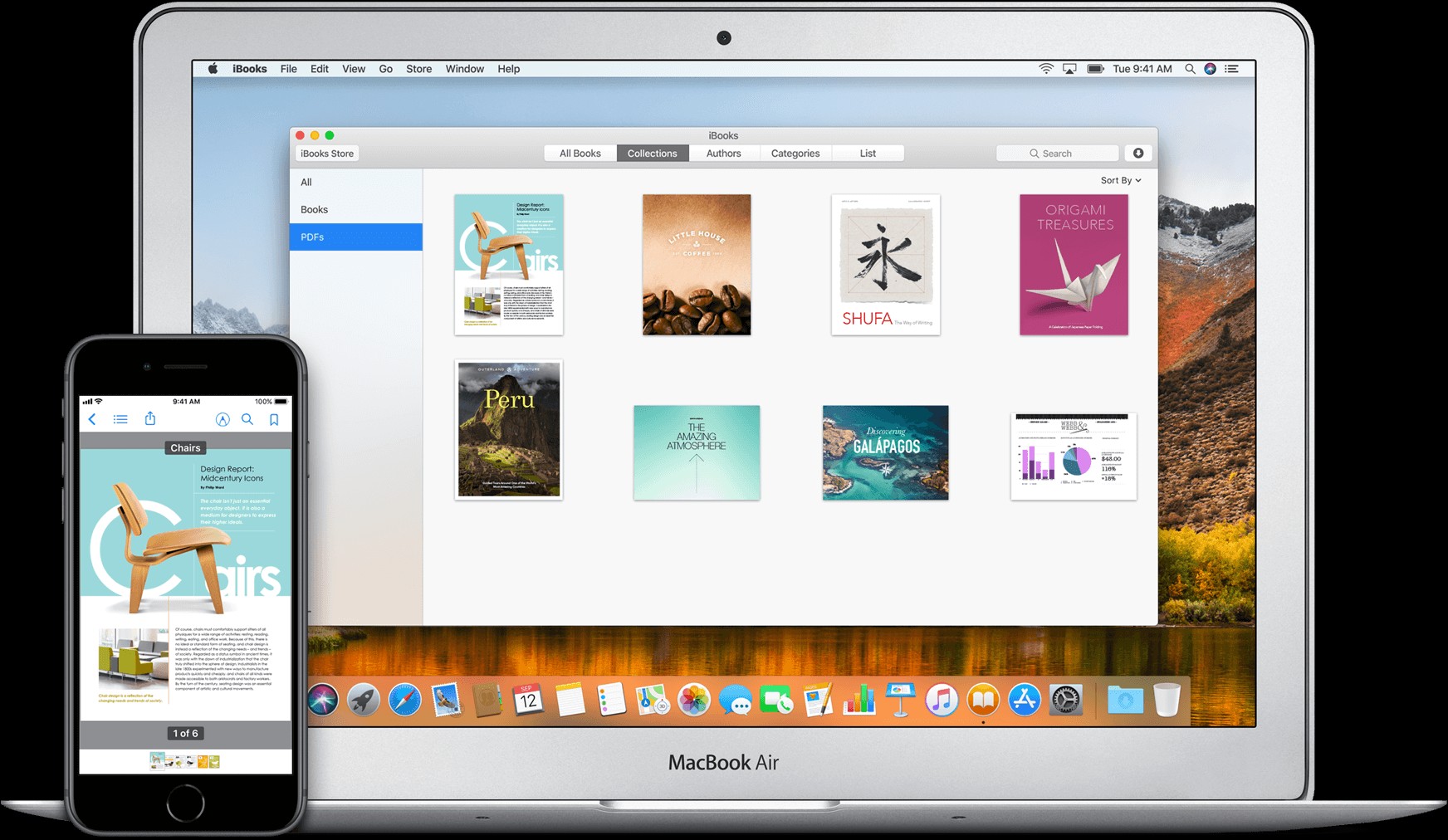Tap the Share icon on the iPhone
This screenshot has height=840, width=1448.
(149, 419)
